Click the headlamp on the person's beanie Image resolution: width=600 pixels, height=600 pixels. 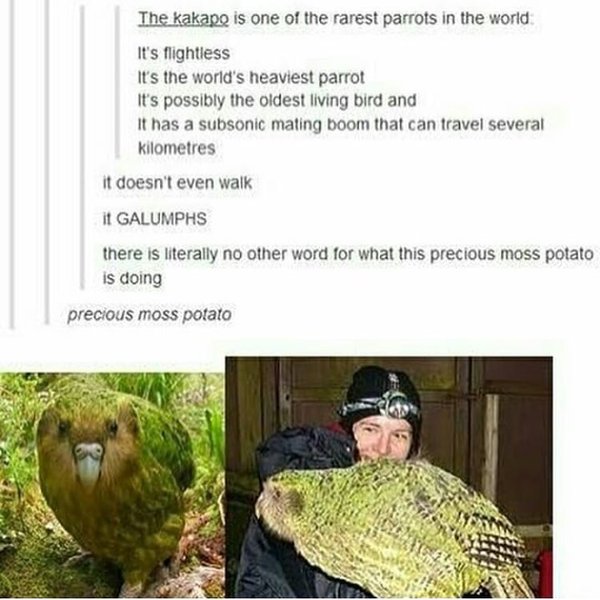[397, 406]
